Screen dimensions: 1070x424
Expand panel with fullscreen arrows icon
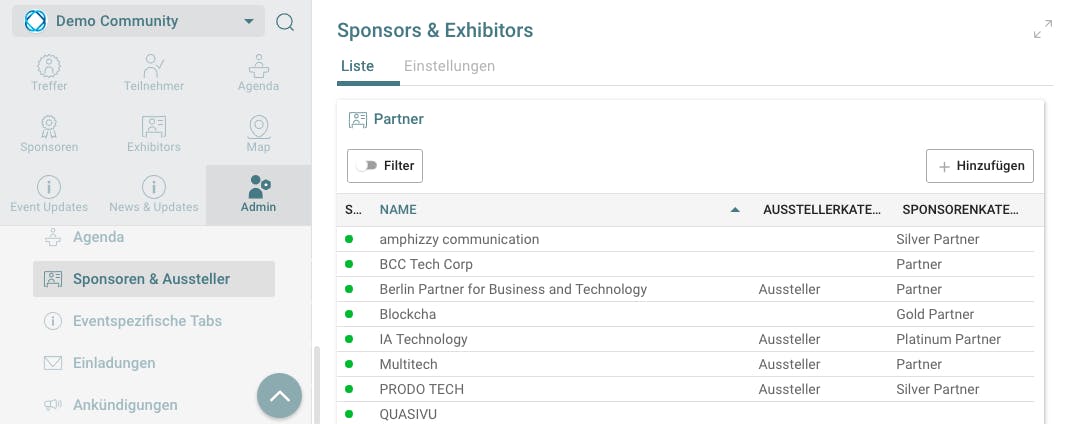[1042, 30]
